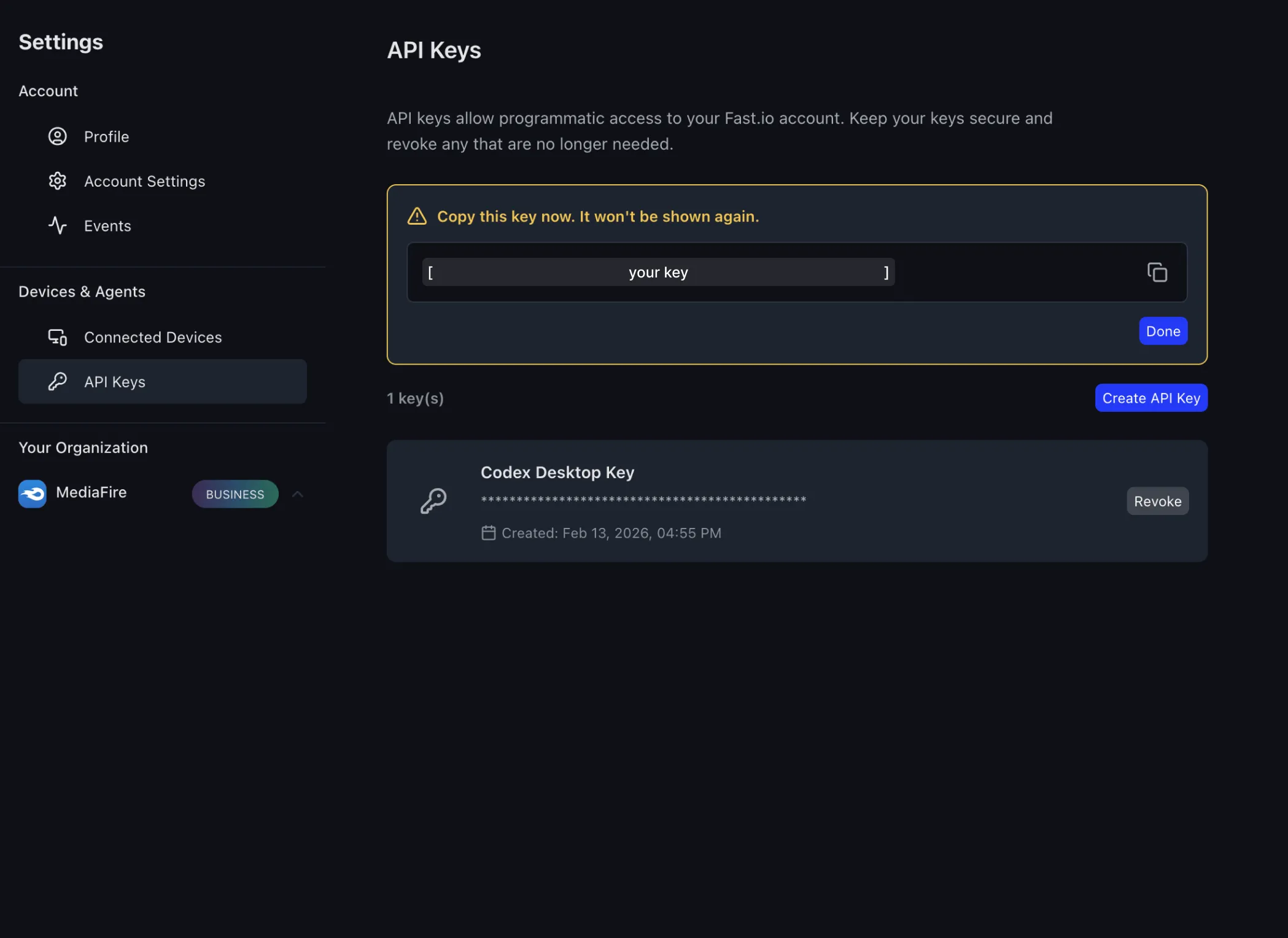Click the key icon beside Codex Desktop Key
The height and width of the screenshot is (938, 1288).
click(434, 500)
